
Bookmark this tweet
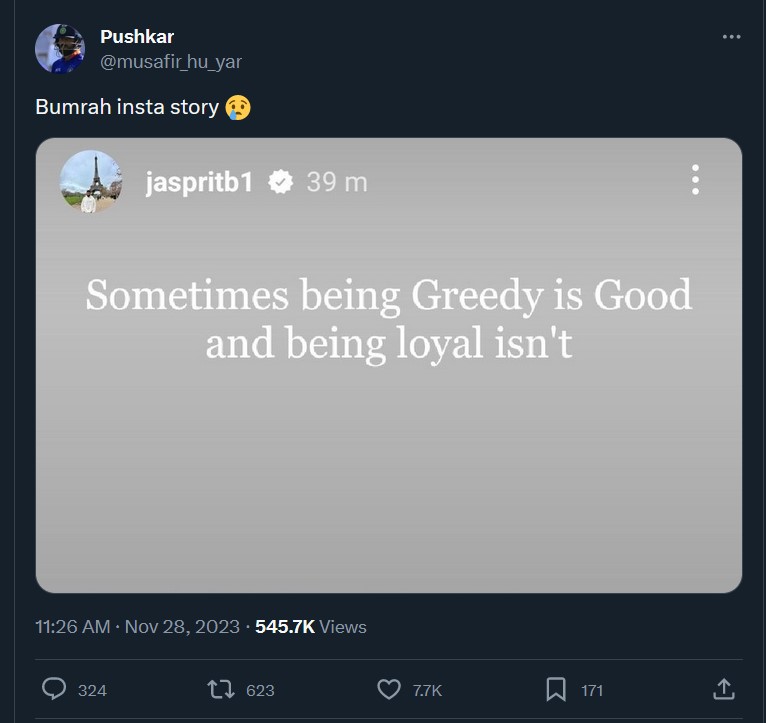(x=556, y=689)
